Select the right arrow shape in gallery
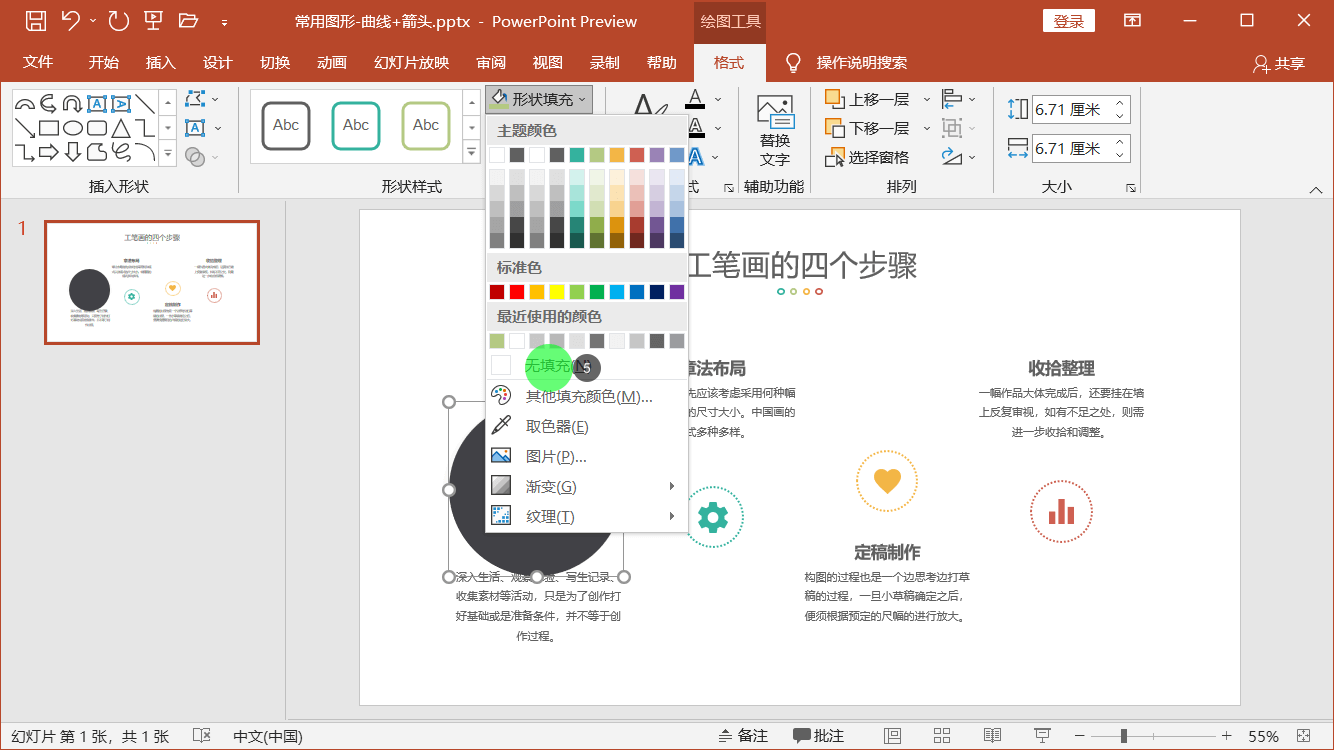 (x=49, y=153)
